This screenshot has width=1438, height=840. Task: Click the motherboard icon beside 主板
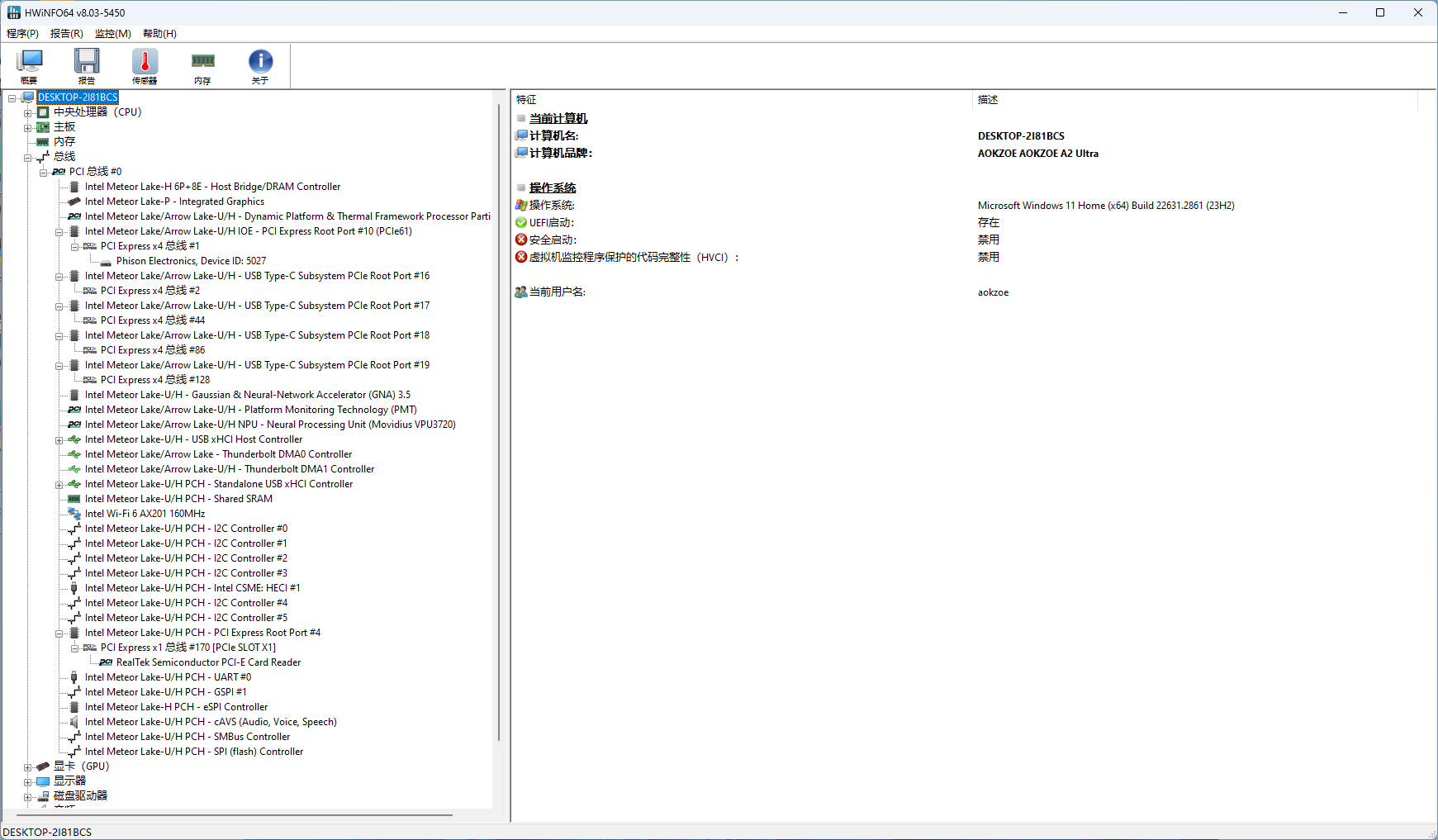43,127
